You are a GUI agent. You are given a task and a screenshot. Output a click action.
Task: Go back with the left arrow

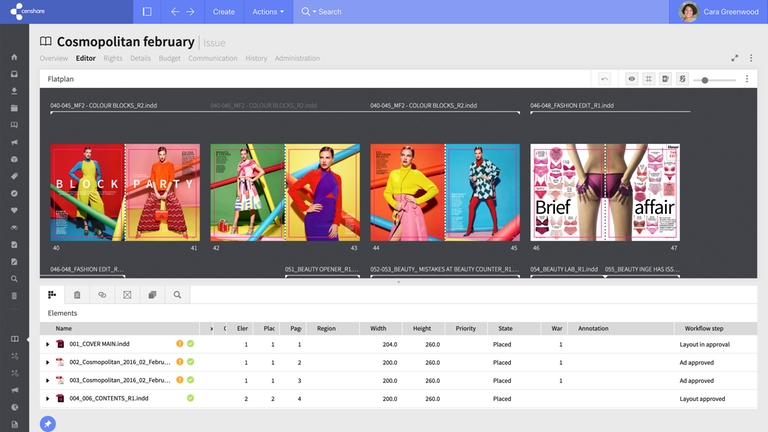pyautogui.click(x=175, y=11)
